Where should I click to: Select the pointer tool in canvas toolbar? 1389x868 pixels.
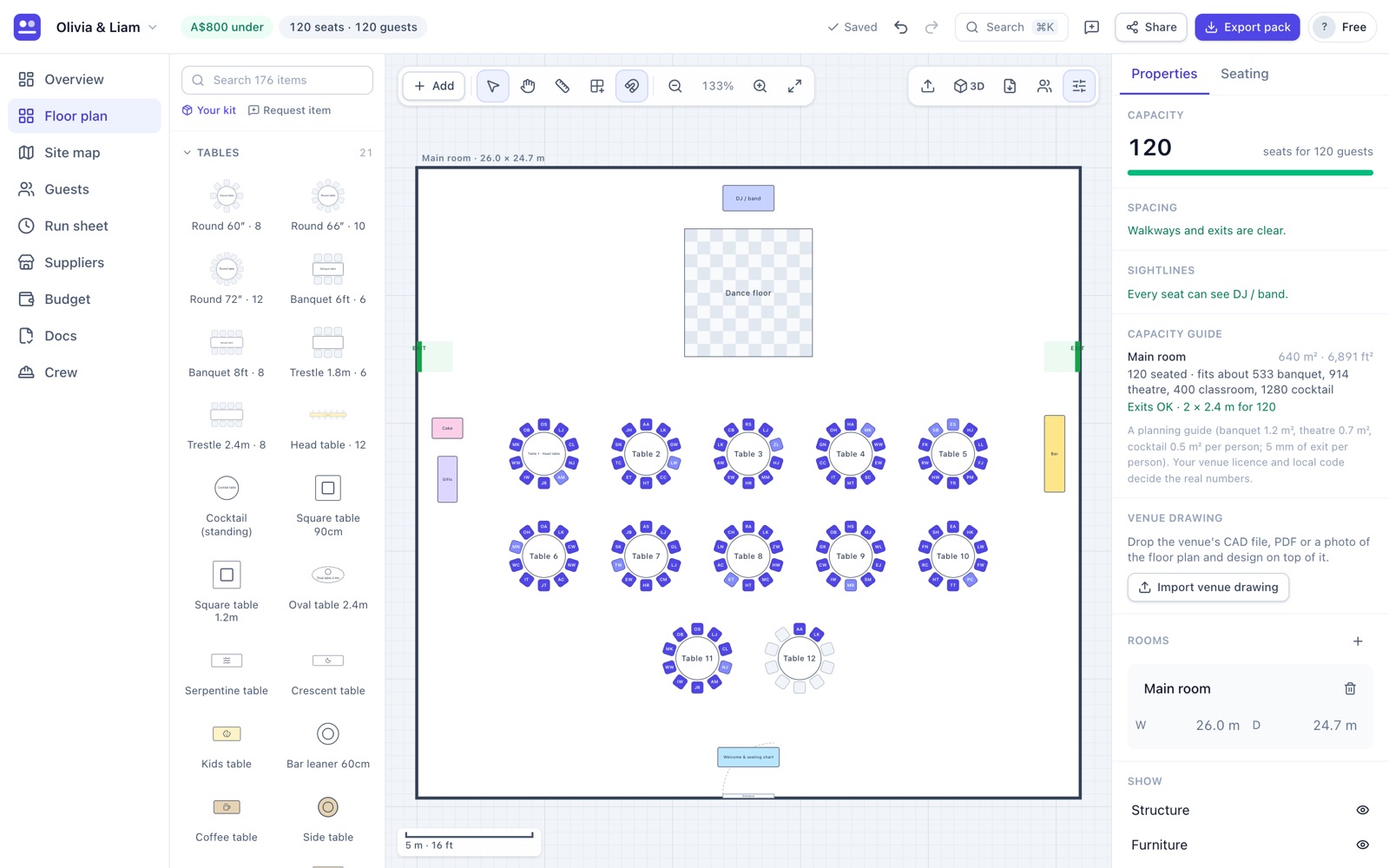[x=493, y=86]
